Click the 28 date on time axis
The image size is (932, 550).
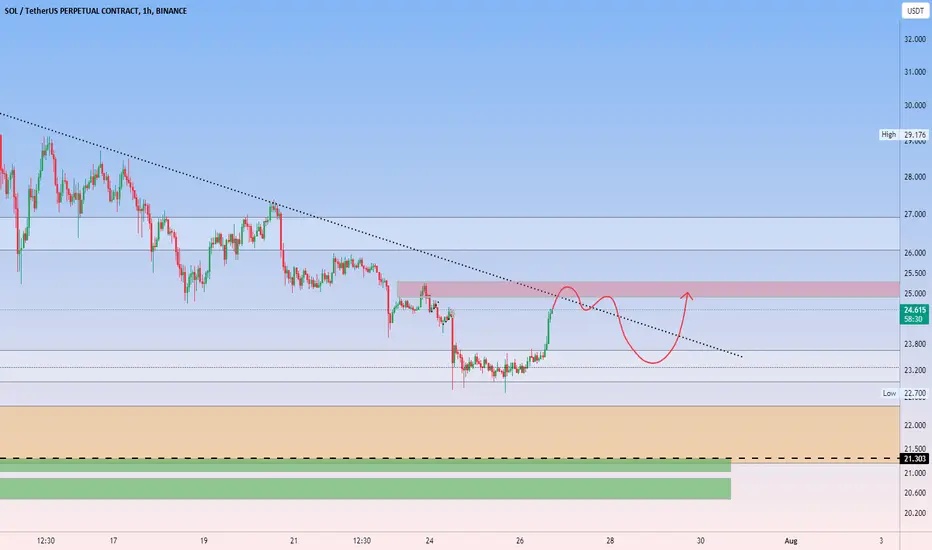[x=610, y=540]
